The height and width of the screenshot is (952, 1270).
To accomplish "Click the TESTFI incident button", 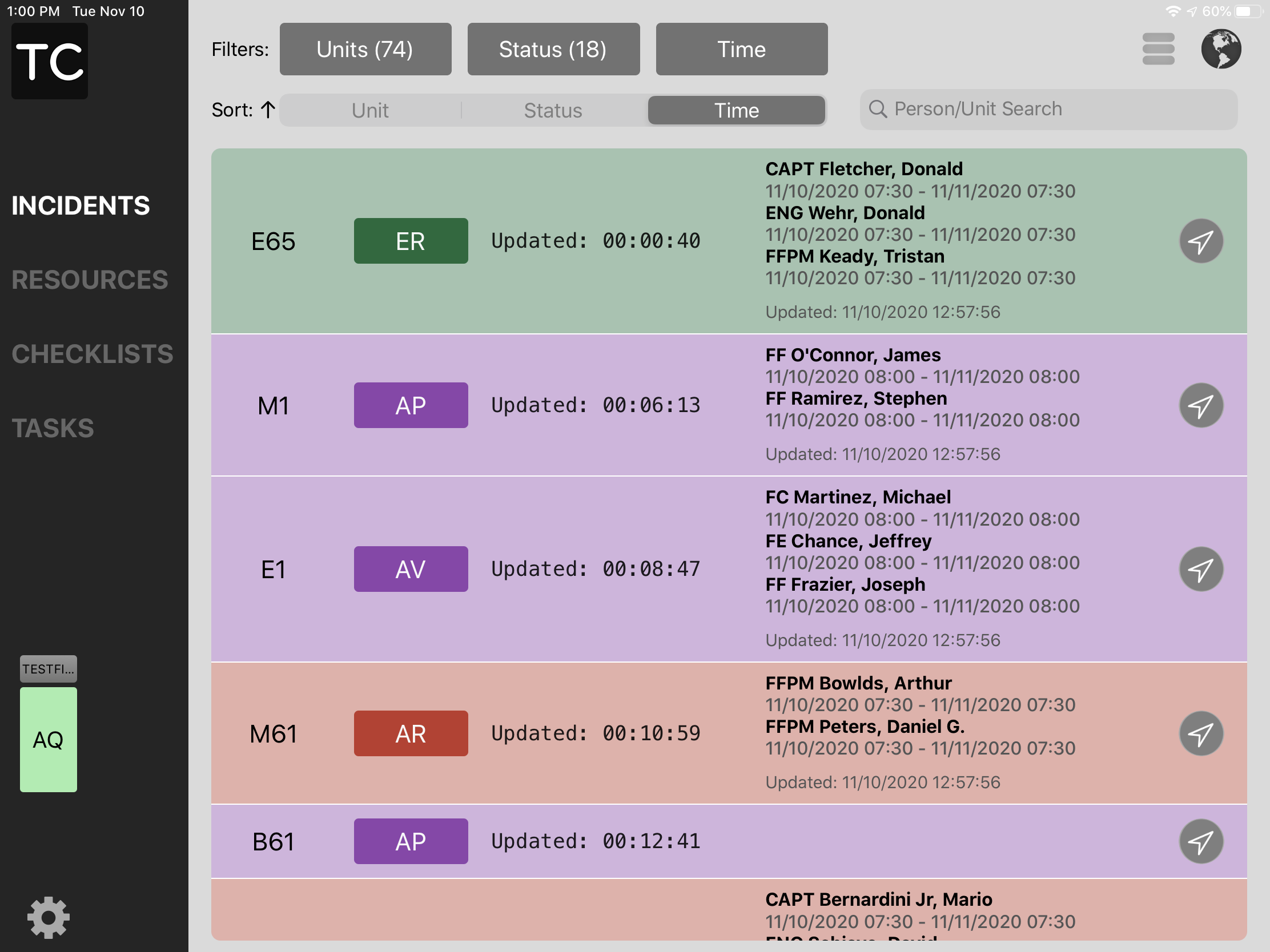I will [x=48, y=668].
